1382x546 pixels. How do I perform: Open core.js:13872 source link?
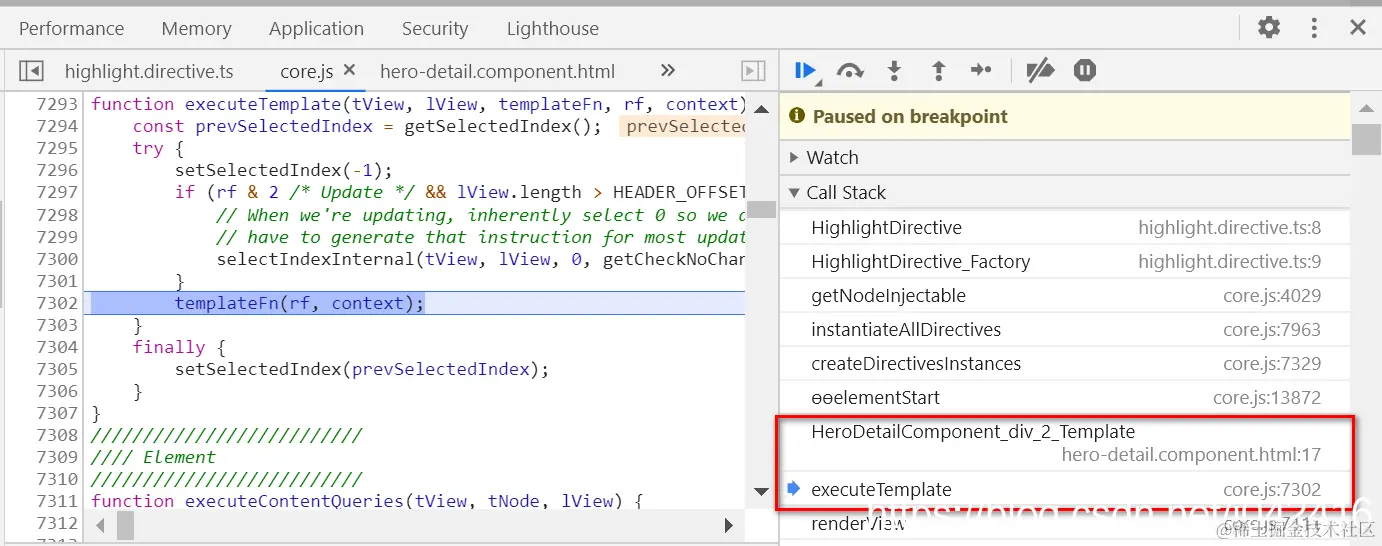point(1267,398)
